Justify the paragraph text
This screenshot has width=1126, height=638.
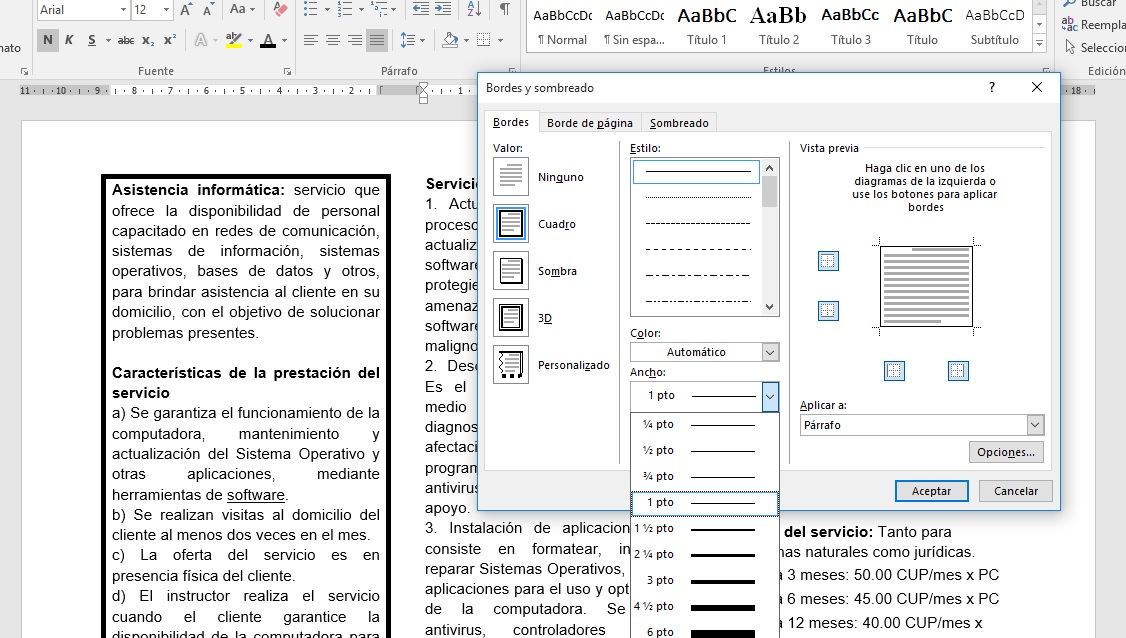coord(376,40)
